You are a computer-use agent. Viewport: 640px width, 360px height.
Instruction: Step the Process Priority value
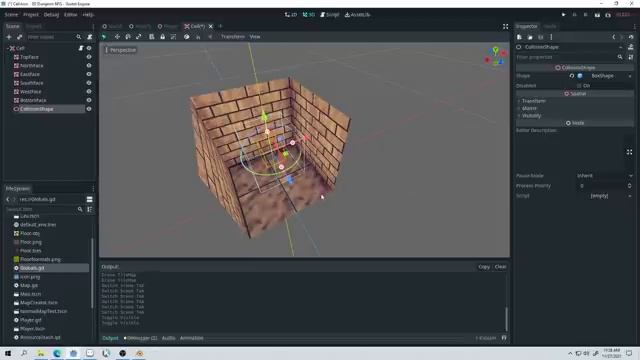pyautogui.click(x=629, y=186)
